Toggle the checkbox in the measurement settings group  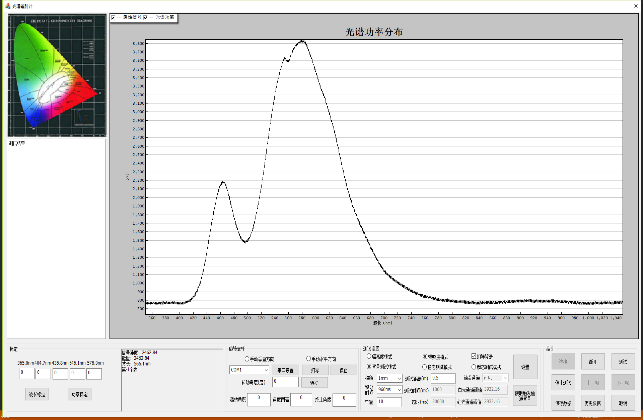(474, 356)
